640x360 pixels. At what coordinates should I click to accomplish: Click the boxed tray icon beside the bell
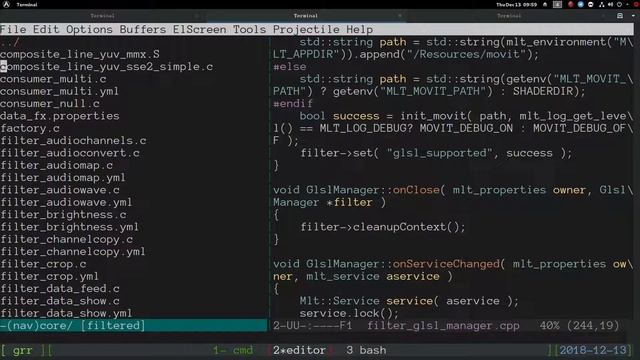tap(557, 5)
